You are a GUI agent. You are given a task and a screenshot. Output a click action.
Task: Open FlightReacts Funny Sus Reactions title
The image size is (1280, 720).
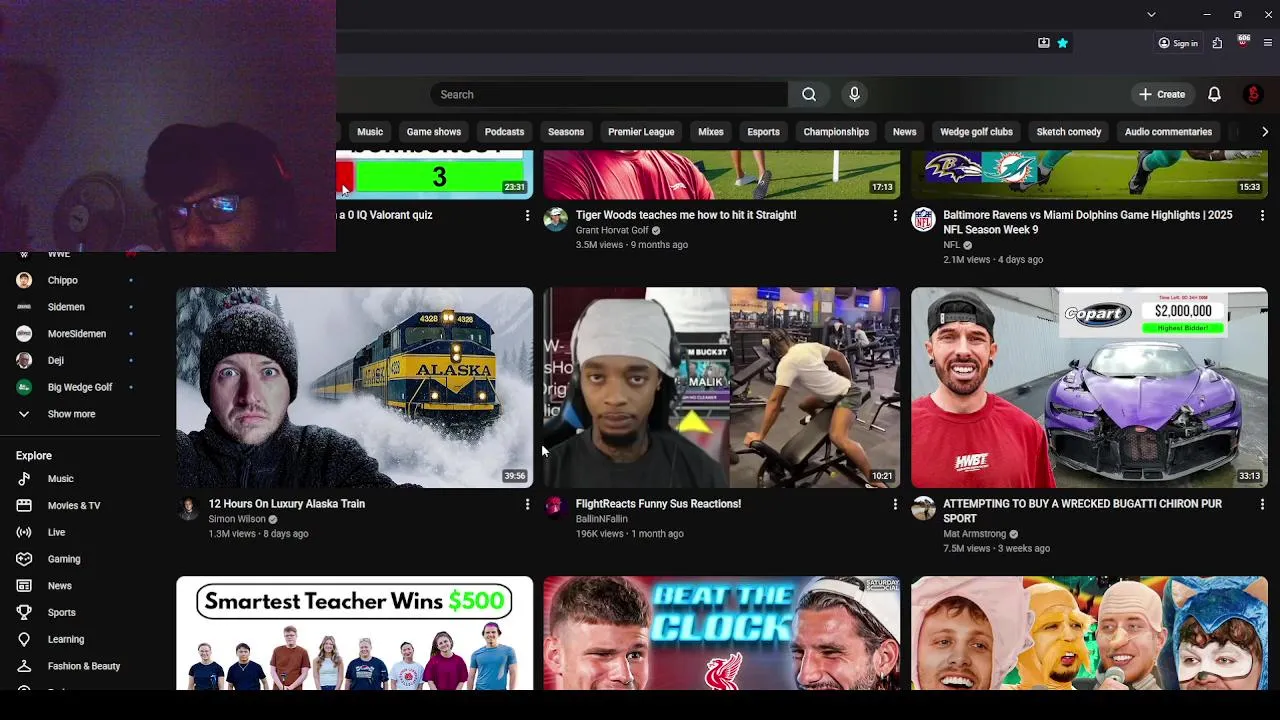(x=658, y=504)
